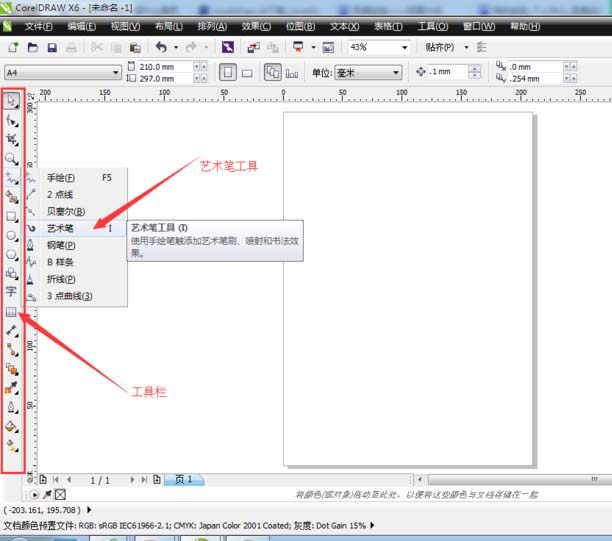Select the Interactive Fill tool
This screenshot has width=612, height=541.
(x=12, y=445)
